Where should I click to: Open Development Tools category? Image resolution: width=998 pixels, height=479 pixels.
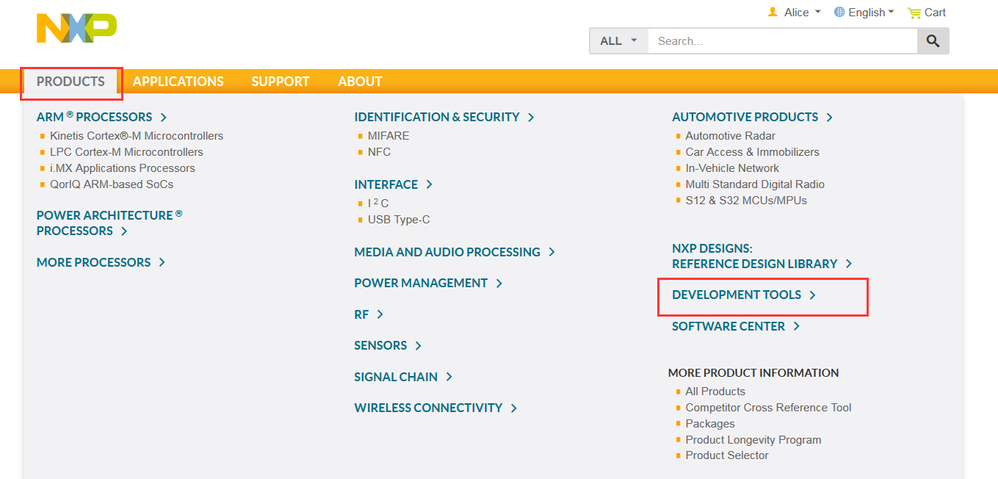pyautogui.click(x=736, y=295)
